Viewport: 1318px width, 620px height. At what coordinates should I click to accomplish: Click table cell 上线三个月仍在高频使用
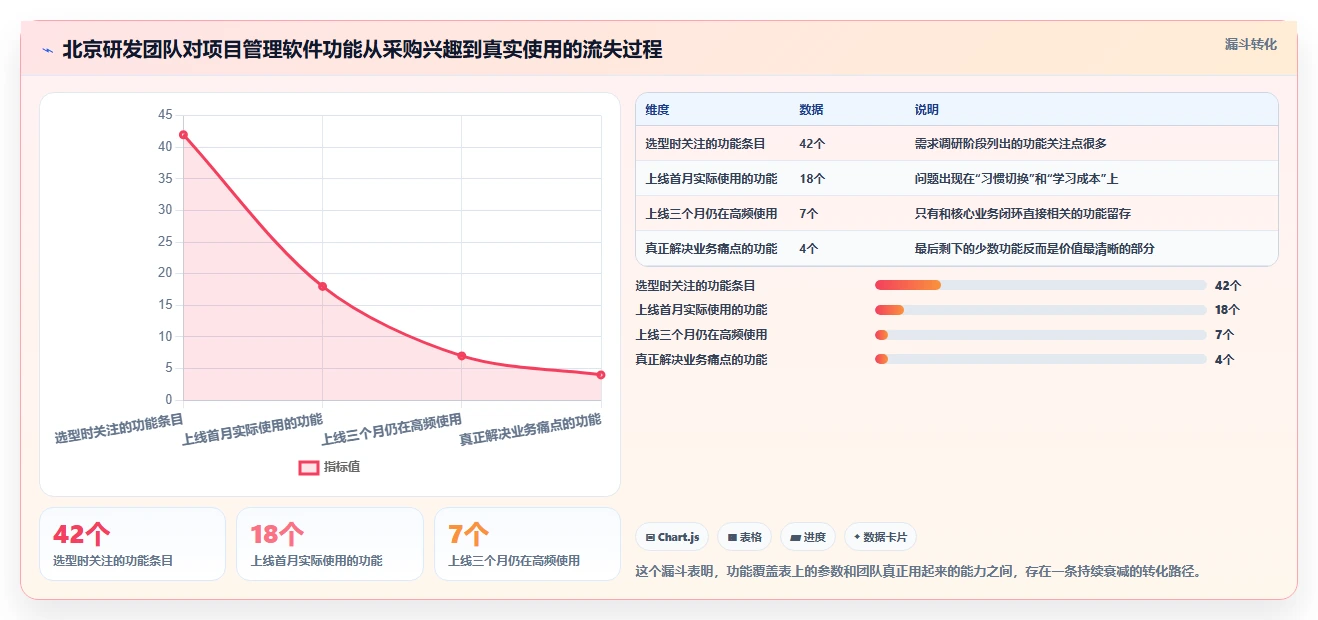(711, 214)
